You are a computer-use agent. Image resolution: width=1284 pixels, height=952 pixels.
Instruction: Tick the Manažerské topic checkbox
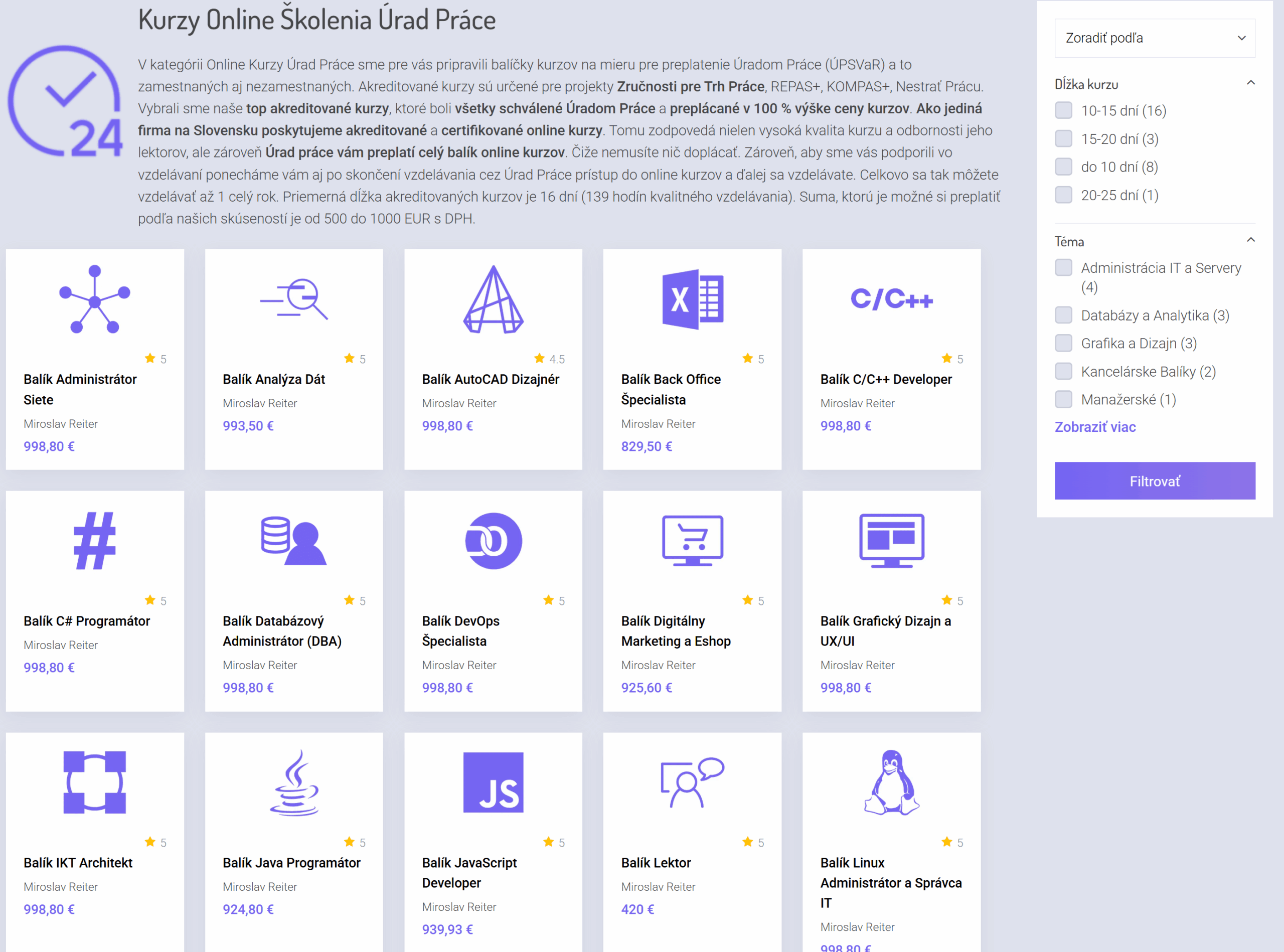click(1063, 399)
